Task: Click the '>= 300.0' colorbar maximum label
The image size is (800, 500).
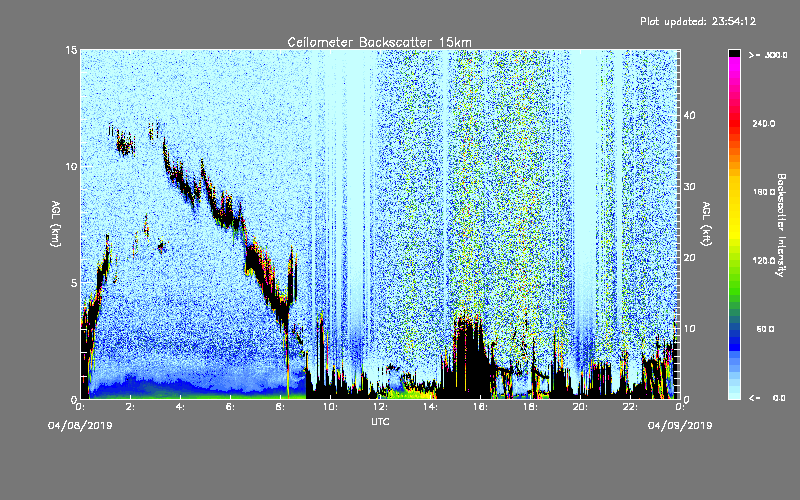Action: pos(768,55)
